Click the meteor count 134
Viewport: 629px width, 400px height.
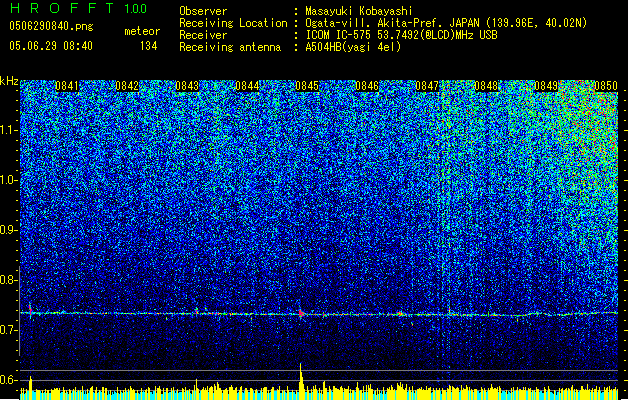[x=148, y=46]
